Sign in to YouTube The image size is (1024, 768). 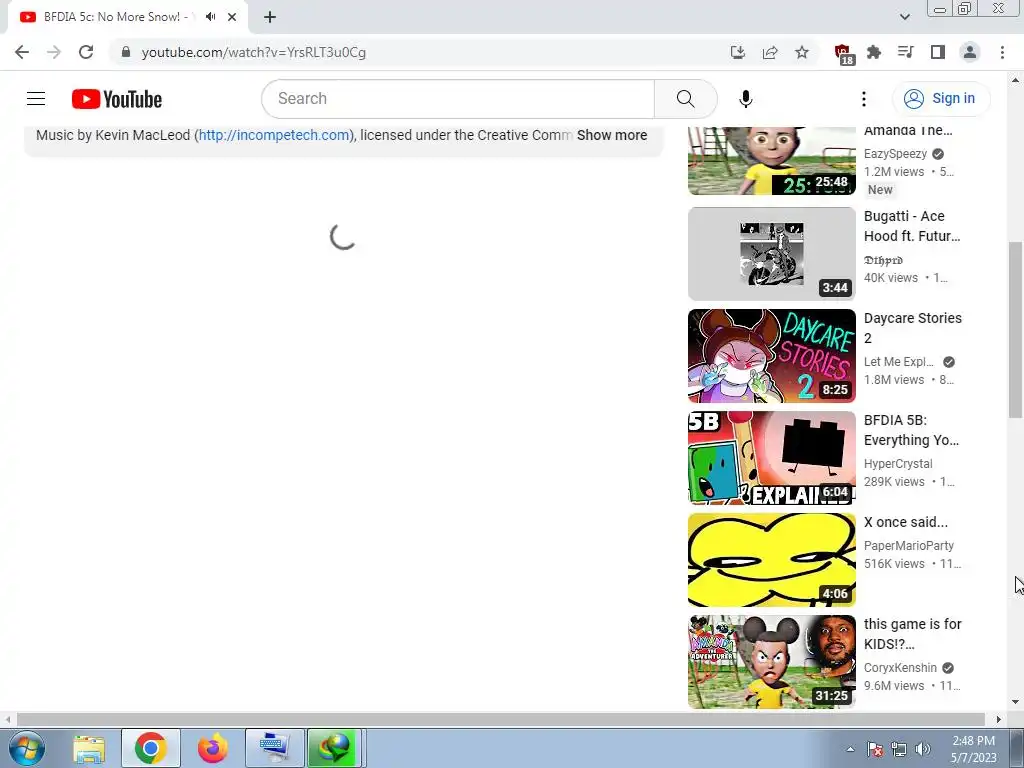tap(941, 99)
